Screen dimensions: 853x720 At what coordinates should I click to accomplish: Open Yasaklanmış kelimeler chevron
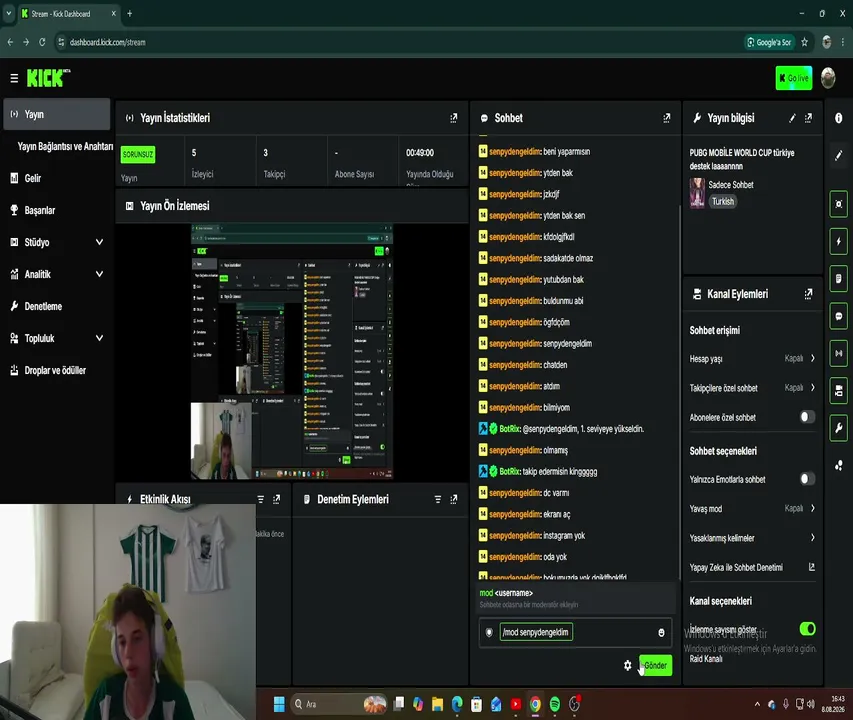813,538
